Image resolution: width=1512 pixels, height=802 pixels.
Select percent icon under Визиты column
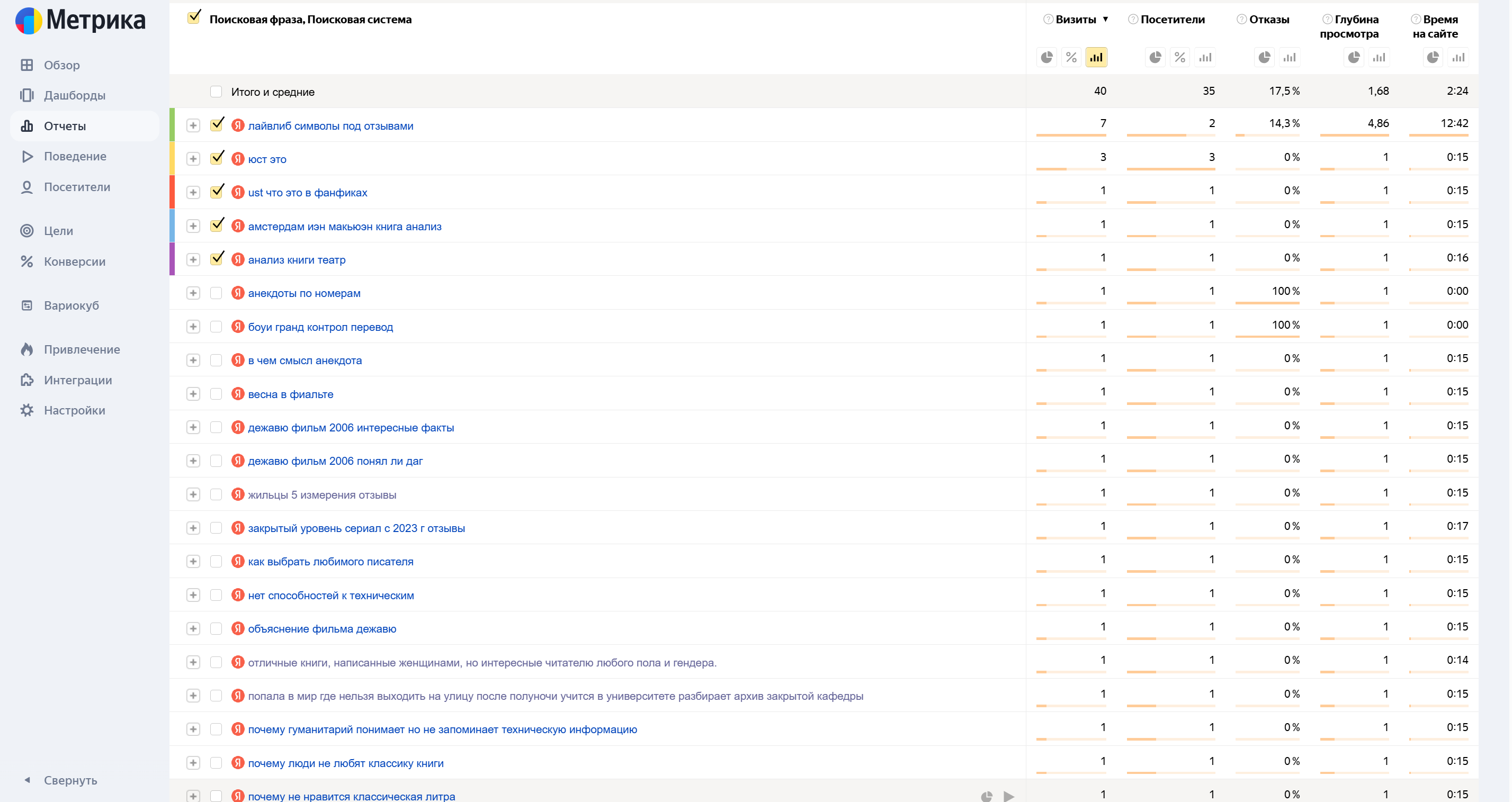[1071, 58]
